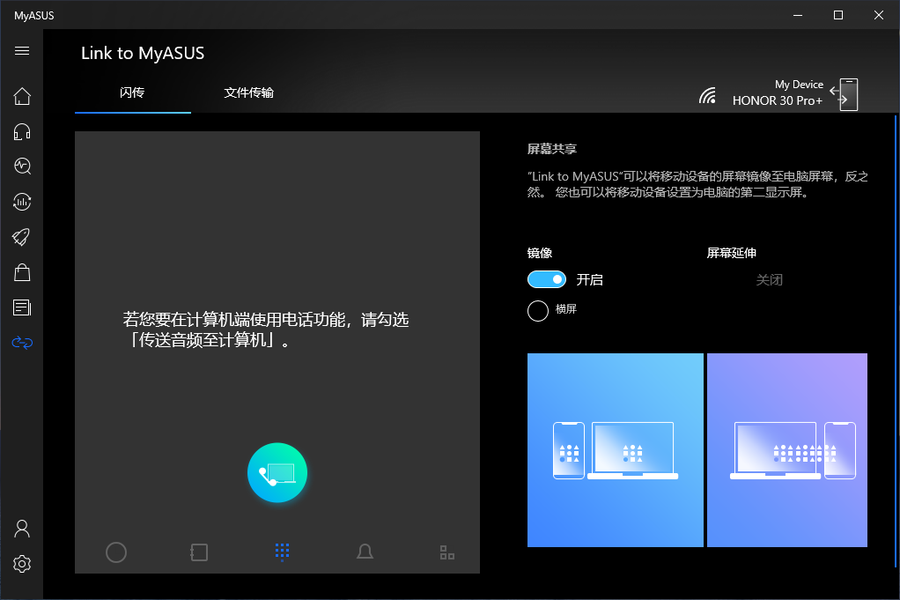
Task: Click the green call phone button
Action: point(277,472)
